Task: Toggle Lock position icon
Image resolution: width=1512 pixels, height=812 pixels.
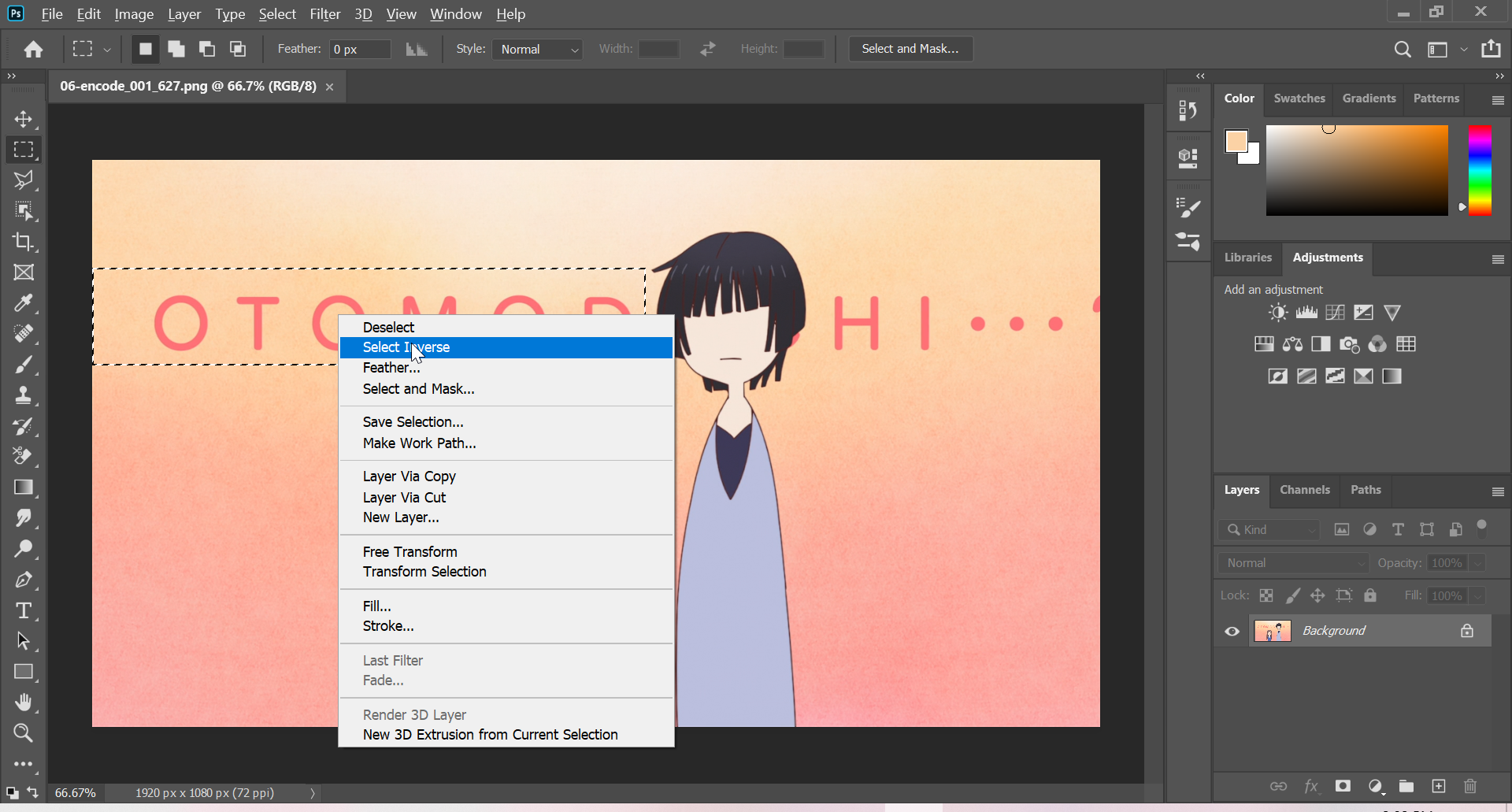Action: (1317, 595)
